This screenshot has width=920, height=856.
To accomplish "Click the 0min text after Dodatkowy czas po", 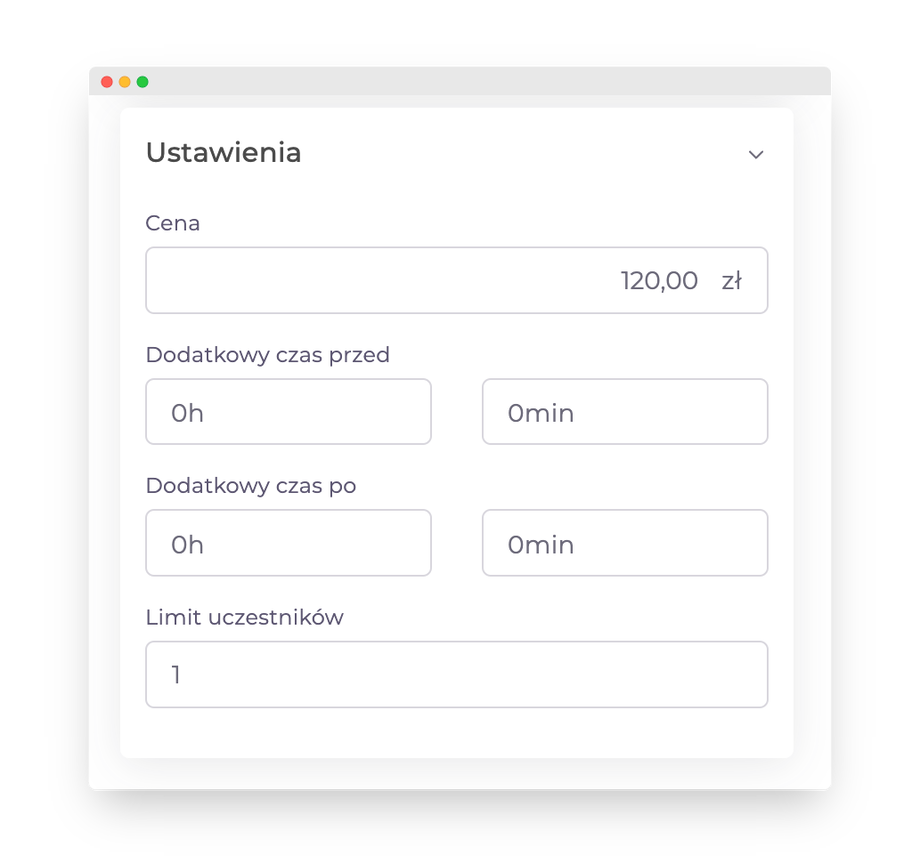I will 540,545.
